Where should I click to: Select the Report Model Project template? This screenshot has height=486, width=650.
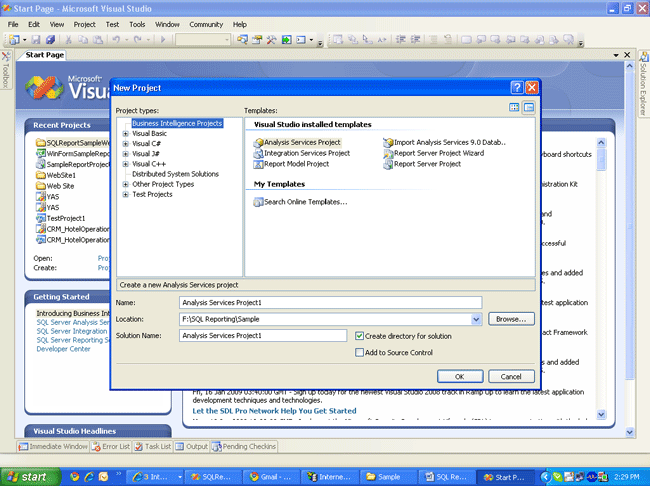coord(291,164)
